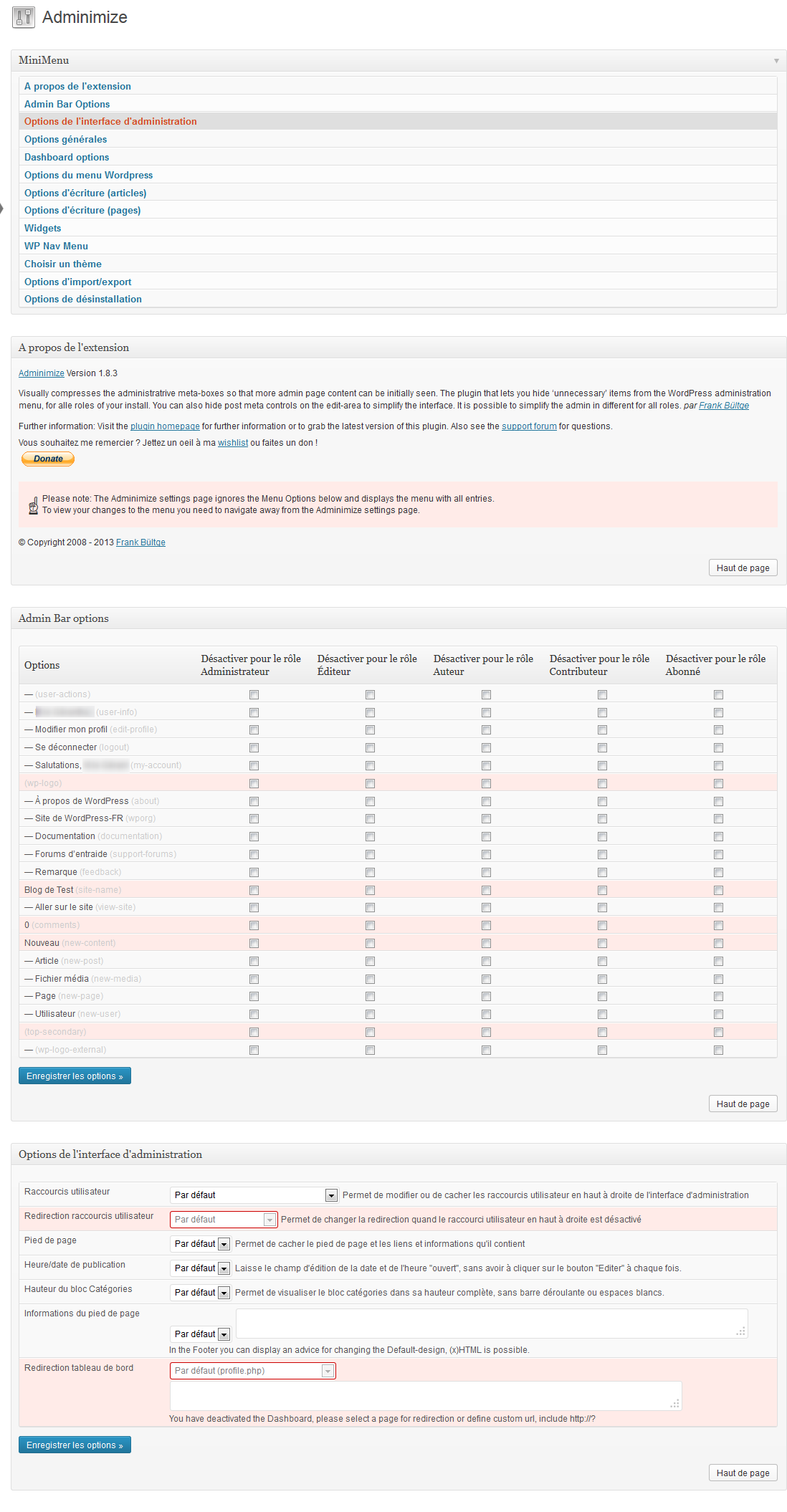This screenshot has width=787, height=1512.
Task: Click the "Désactiver pour le rôle Contributeur" column header
Action: 599,665
